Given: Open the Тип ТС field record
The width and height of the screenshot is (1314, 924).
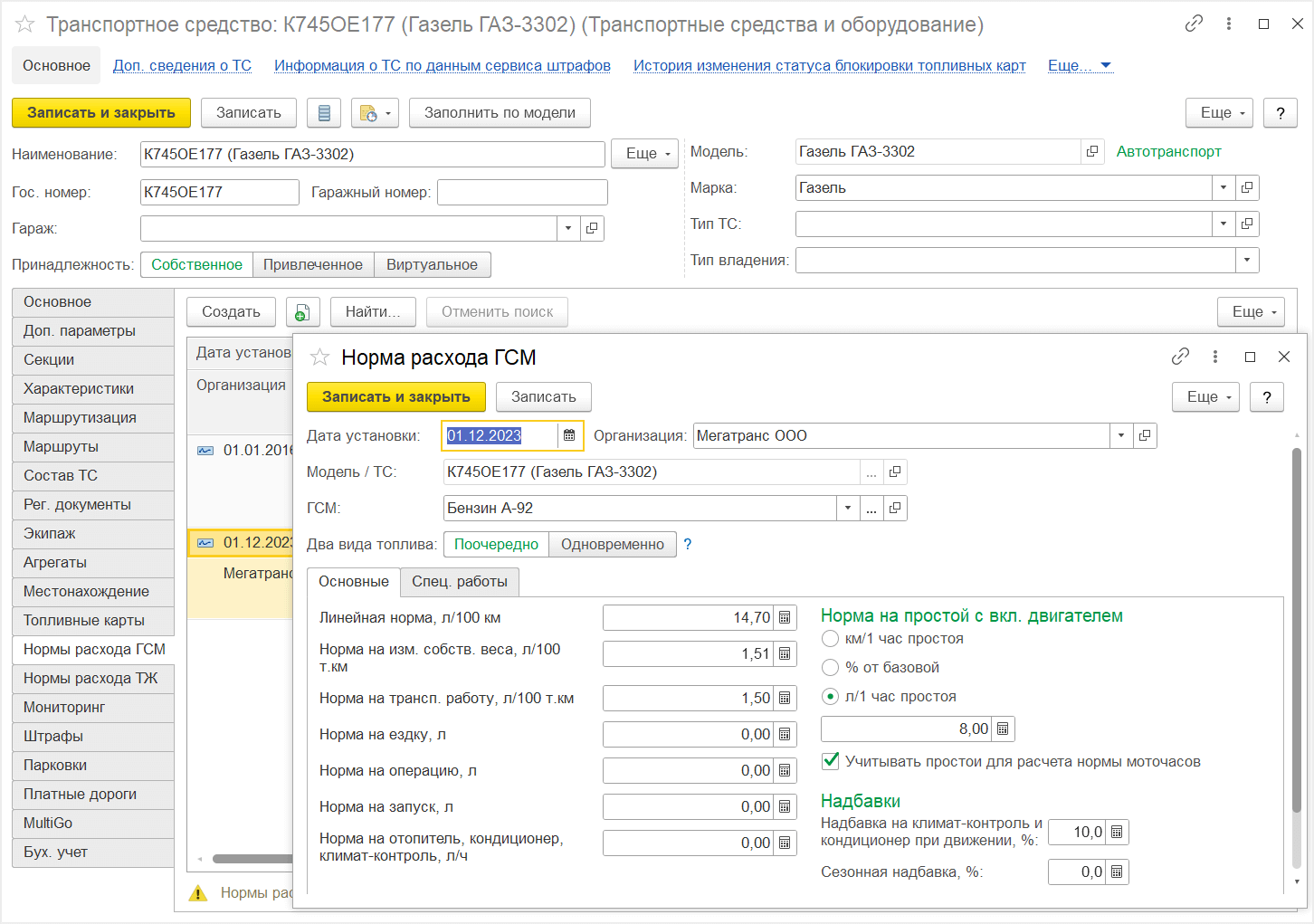Looking at the screenshot, I should point(1247,224).
